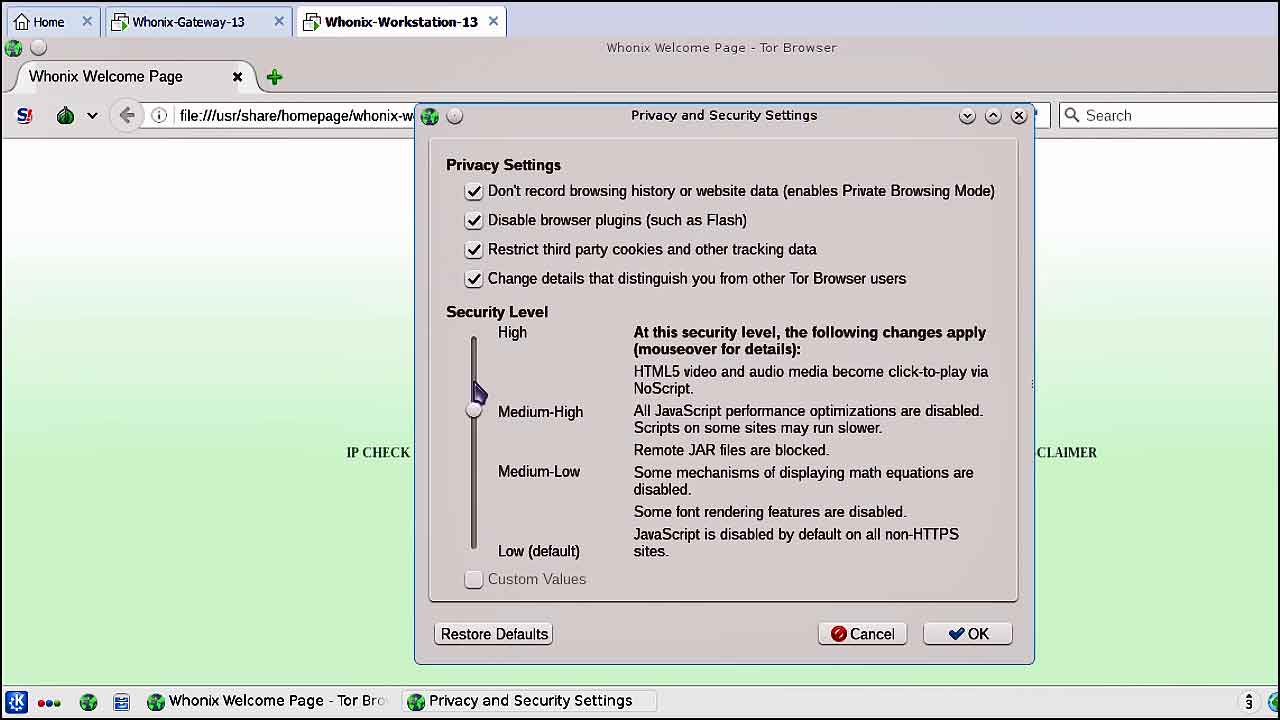
Task: Click the NoScript toolbar icon
Action: click(25, 115)
